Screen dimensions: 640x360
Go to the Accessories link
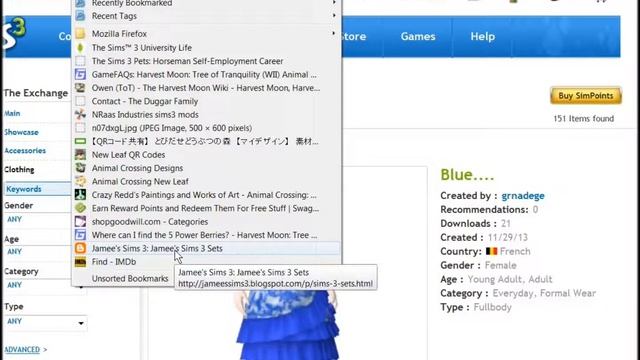tap(25, 151)
